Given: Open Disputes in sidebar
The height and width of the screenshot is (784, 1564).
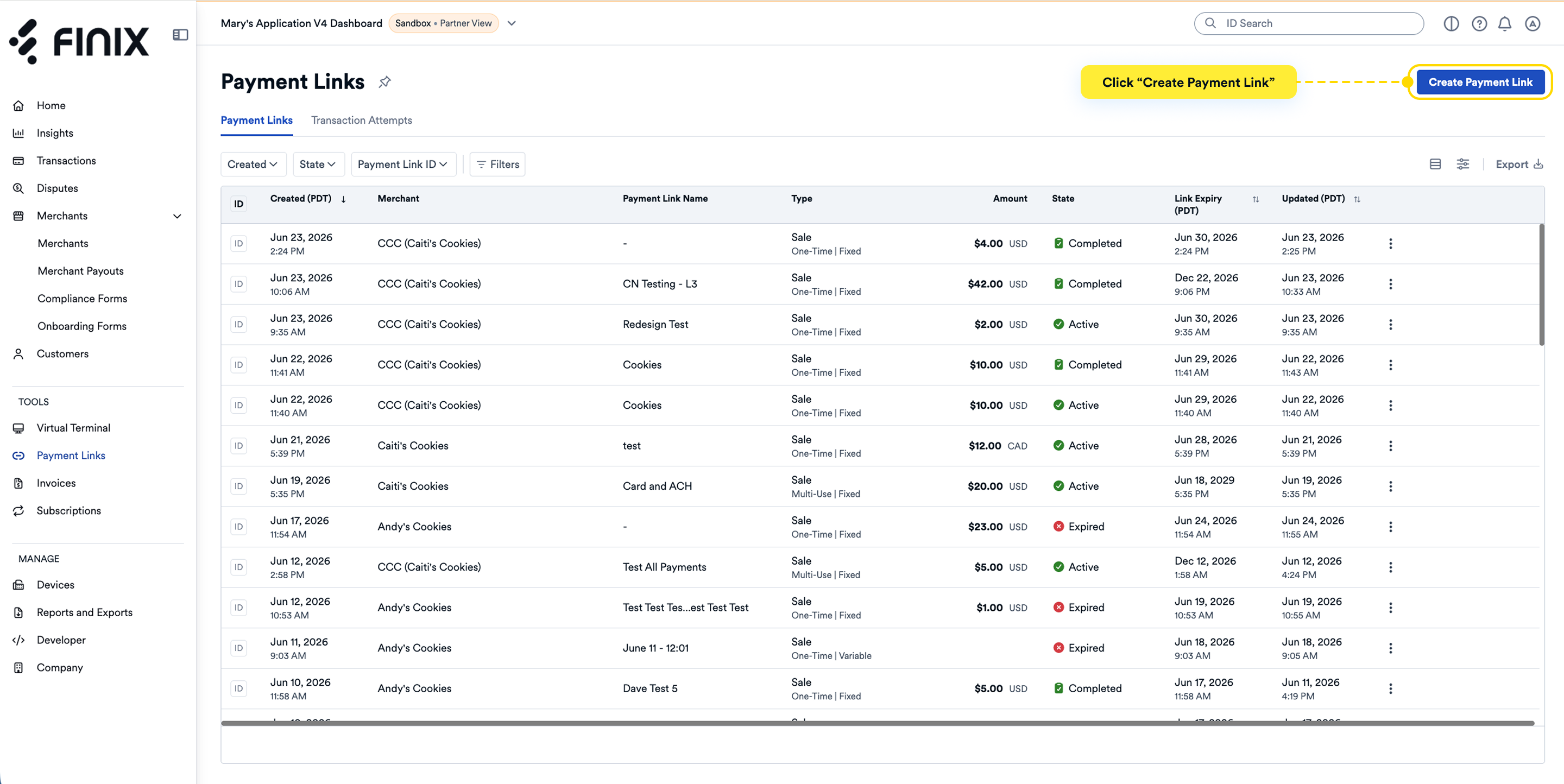Looking at the screenshot, I should pos(57,188).
